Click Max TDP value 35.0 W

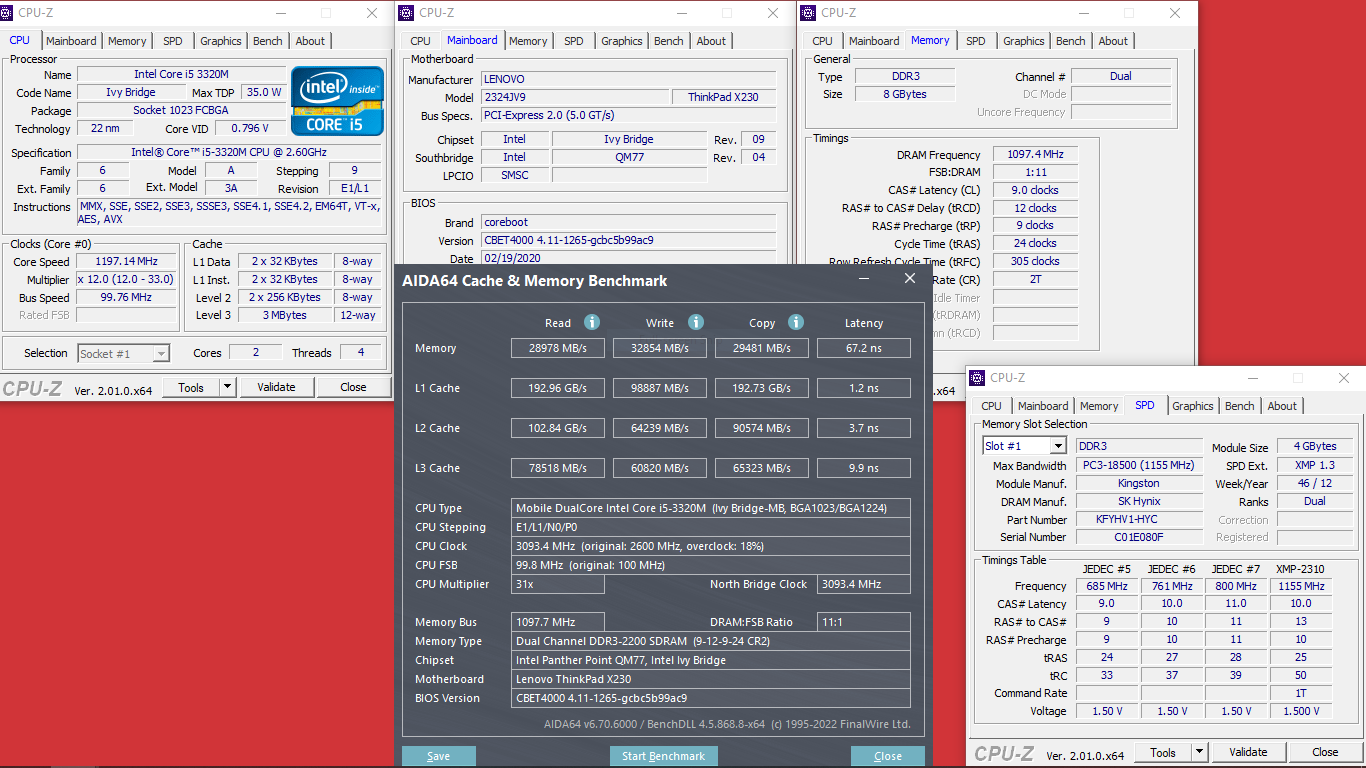click(264, 92)
